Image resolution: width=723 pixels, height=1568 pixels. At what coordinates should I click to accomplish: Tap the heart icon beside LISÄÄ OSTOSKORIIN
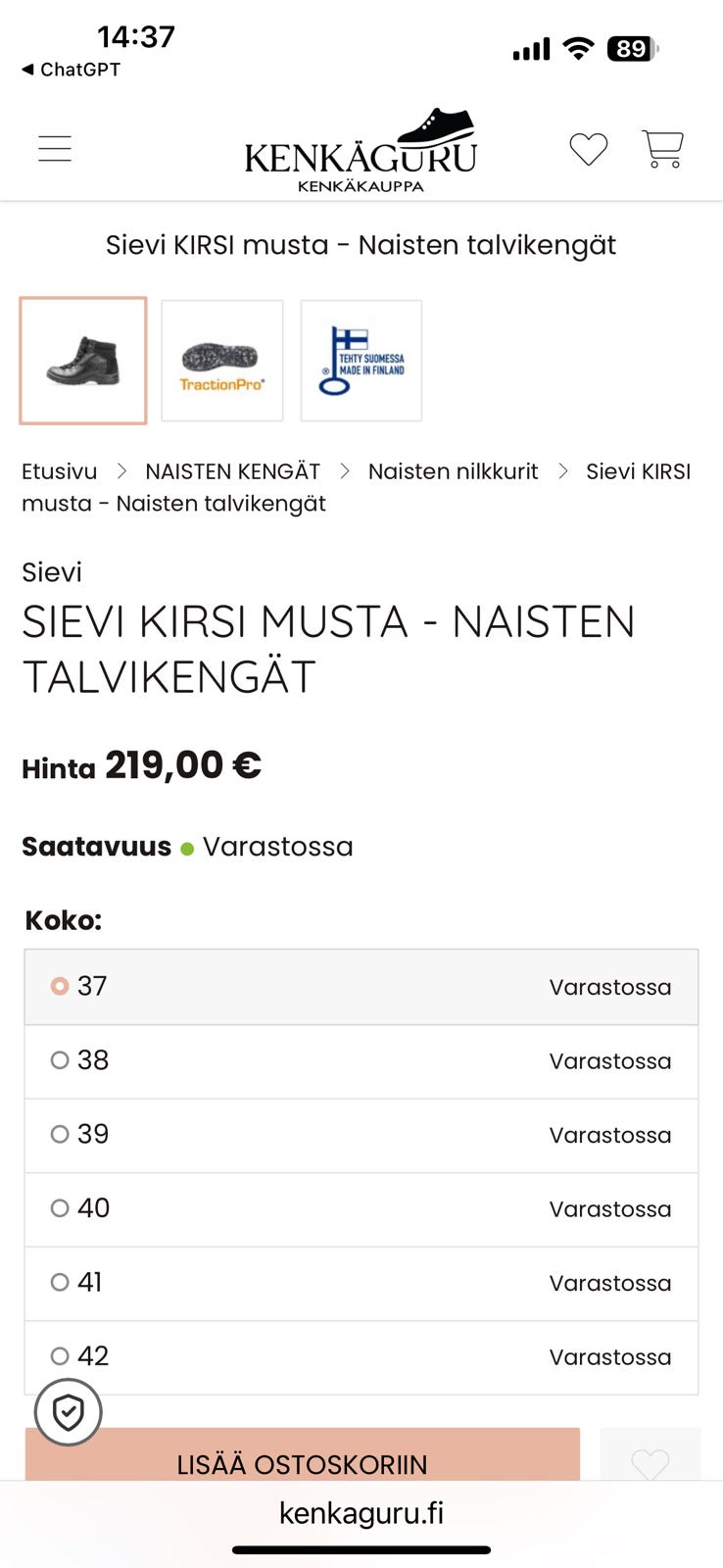[x=650, y=1464]
